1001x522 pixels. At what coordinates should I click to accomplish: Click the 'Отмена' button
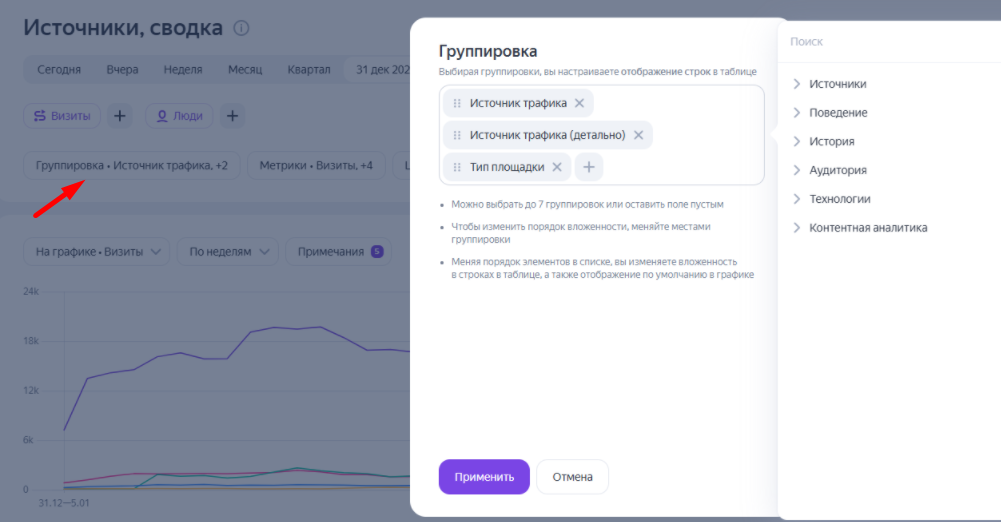coord(572,477)
